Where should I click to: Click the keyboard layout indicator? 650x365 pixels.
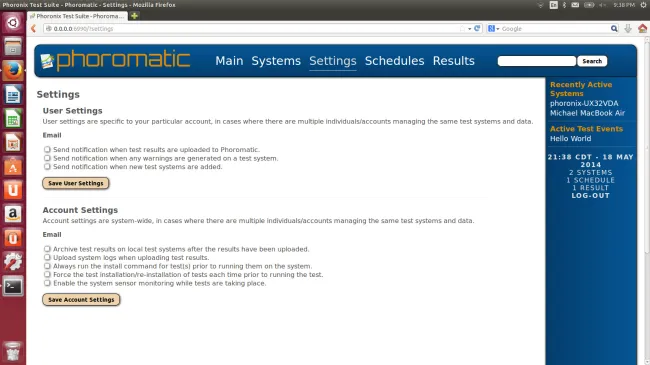(553, 5)
